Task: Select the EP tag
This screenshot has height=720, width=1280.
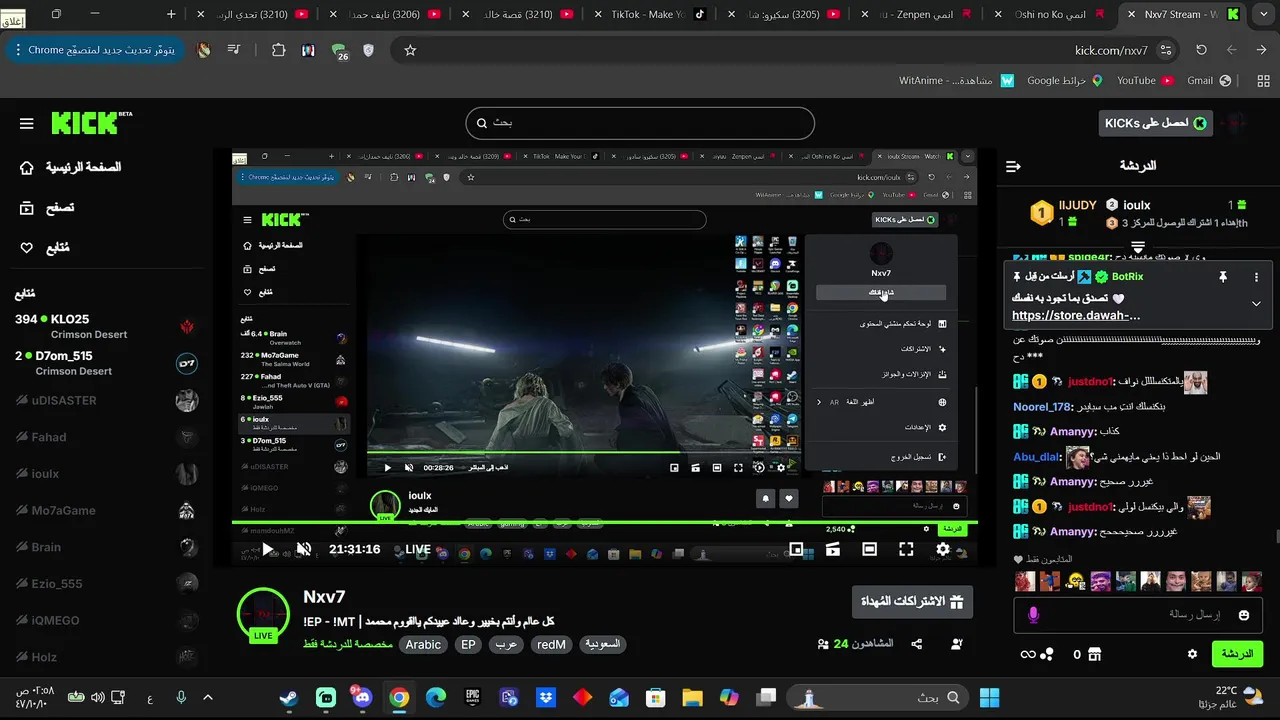Action: [468, 645]
